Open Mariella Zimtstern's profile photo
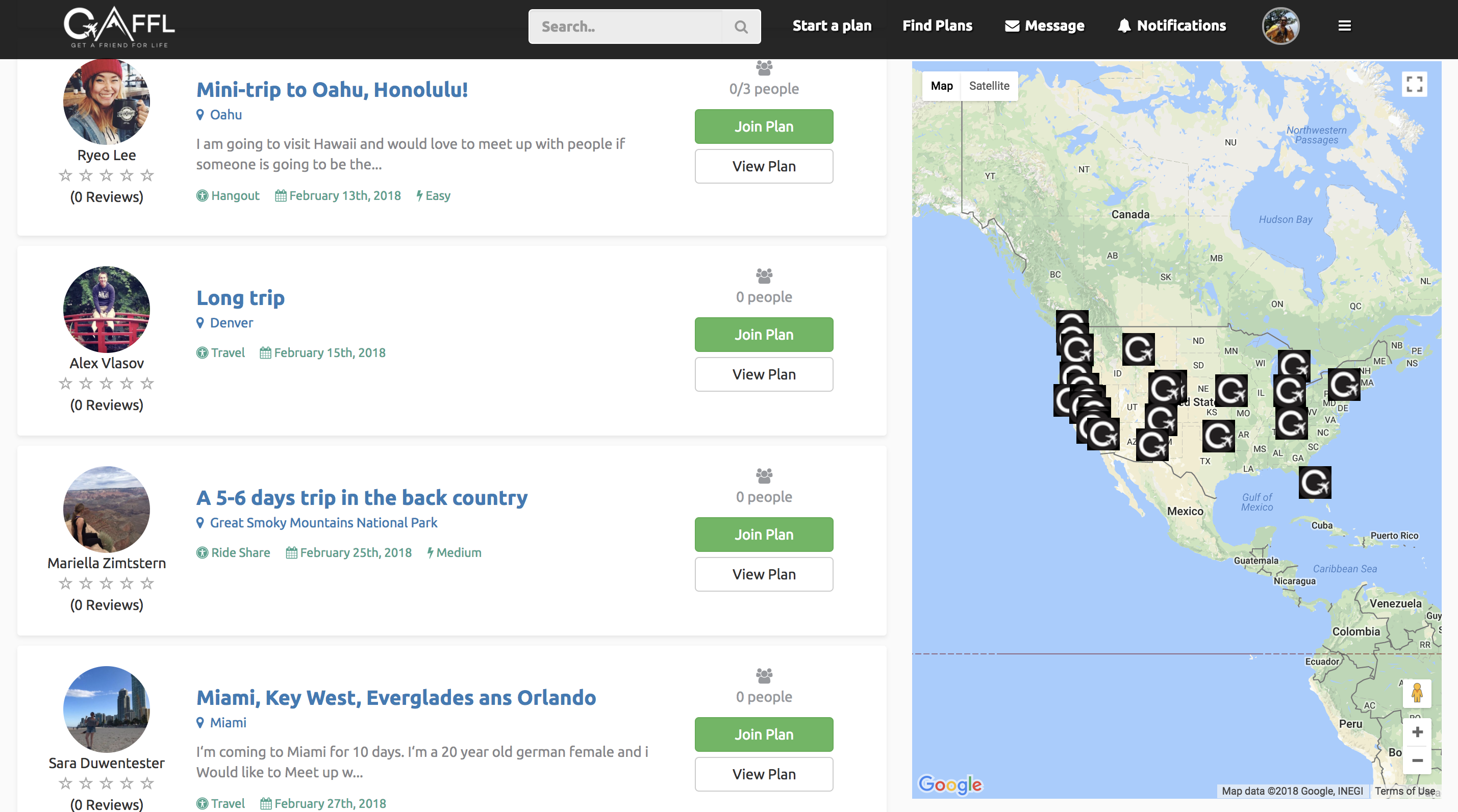This screenshot has height=812, width=1458. pyautogui.click(x=107, y=509)
